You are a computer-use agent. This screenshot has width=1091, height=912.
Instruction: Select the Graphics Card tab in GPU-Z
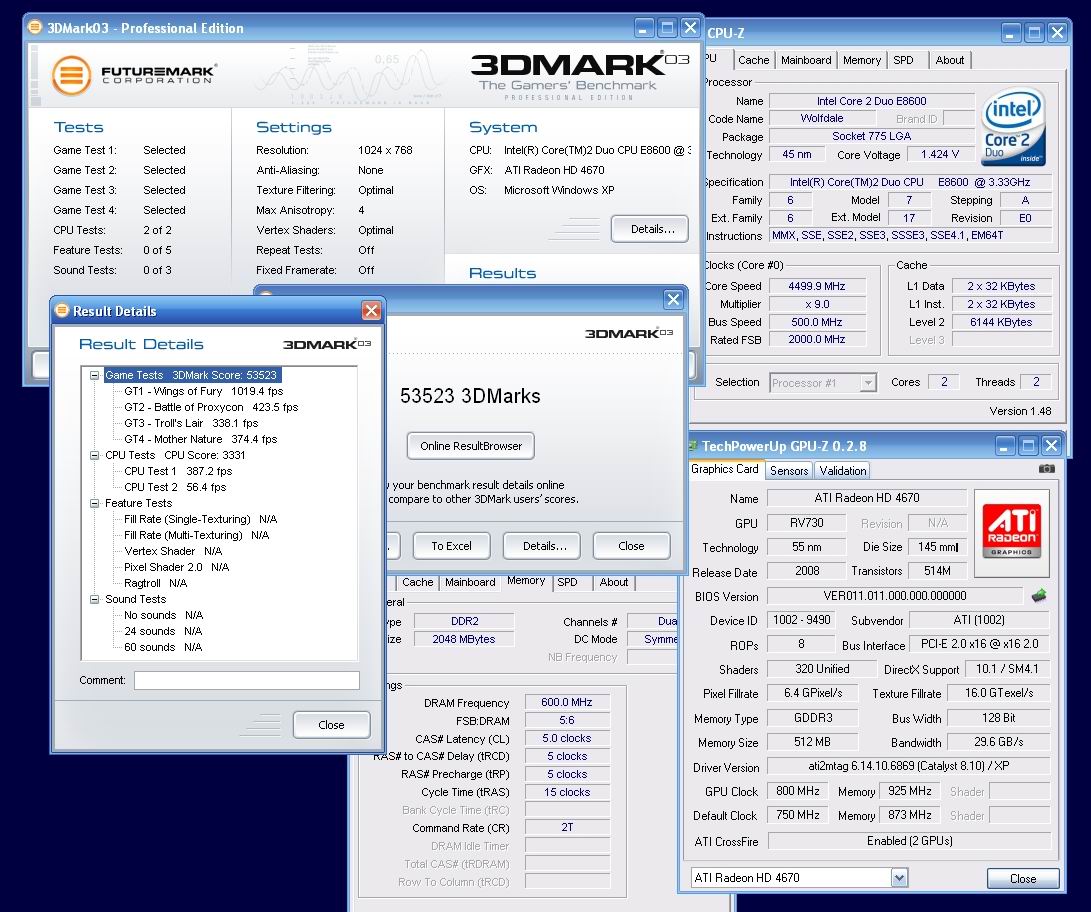pos(724,470)
